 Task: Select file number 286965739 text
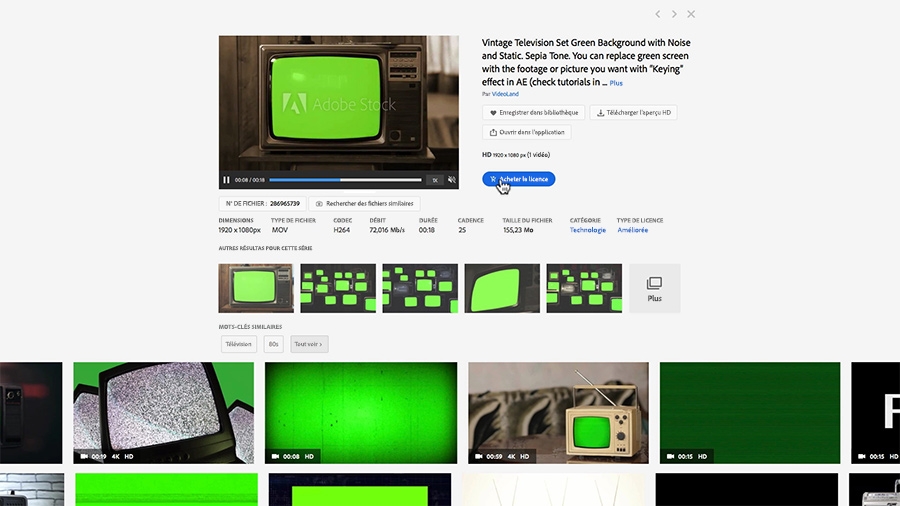pyautogui.click(x=285, y=204)
